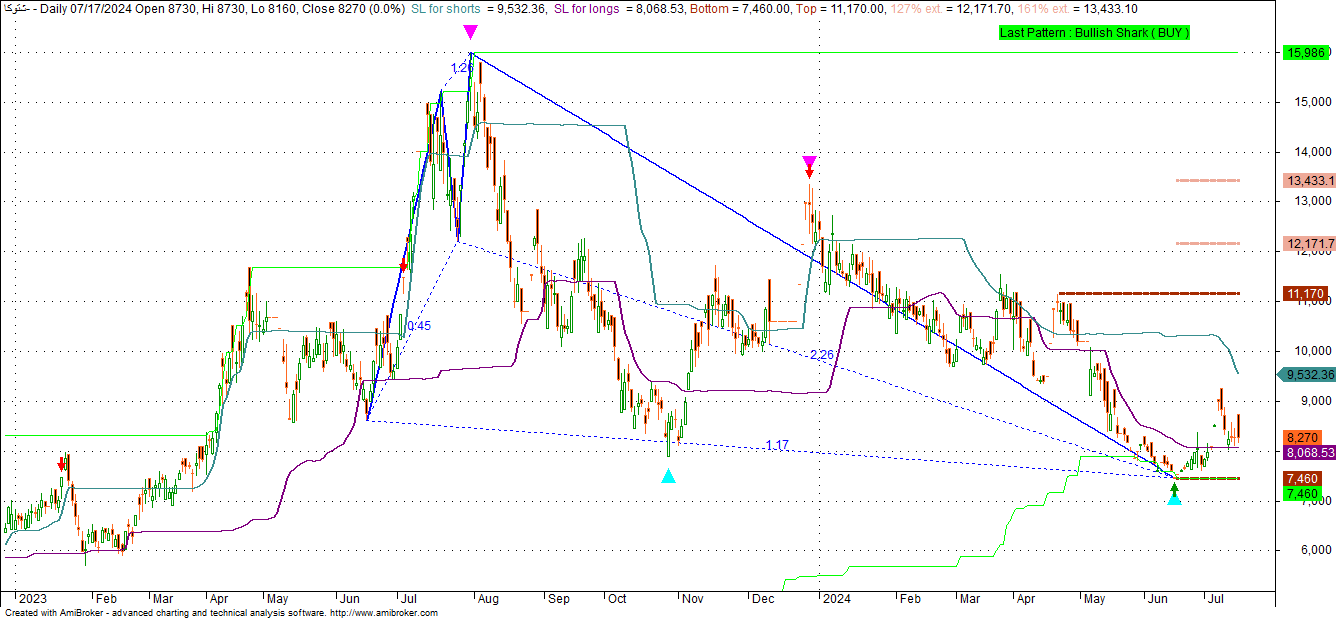This screenshot has height=619, width=1336.
Task: Click the cyan up-triangle below the October low
Action: pyautogui.click(x=668, y=476)
